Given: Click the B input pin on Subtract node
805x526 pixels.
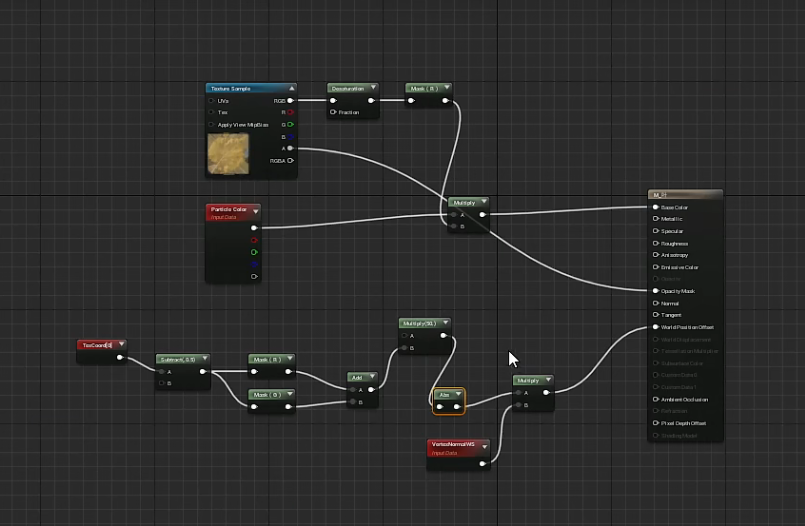Looking at the screenshot, I should point(162,383).
